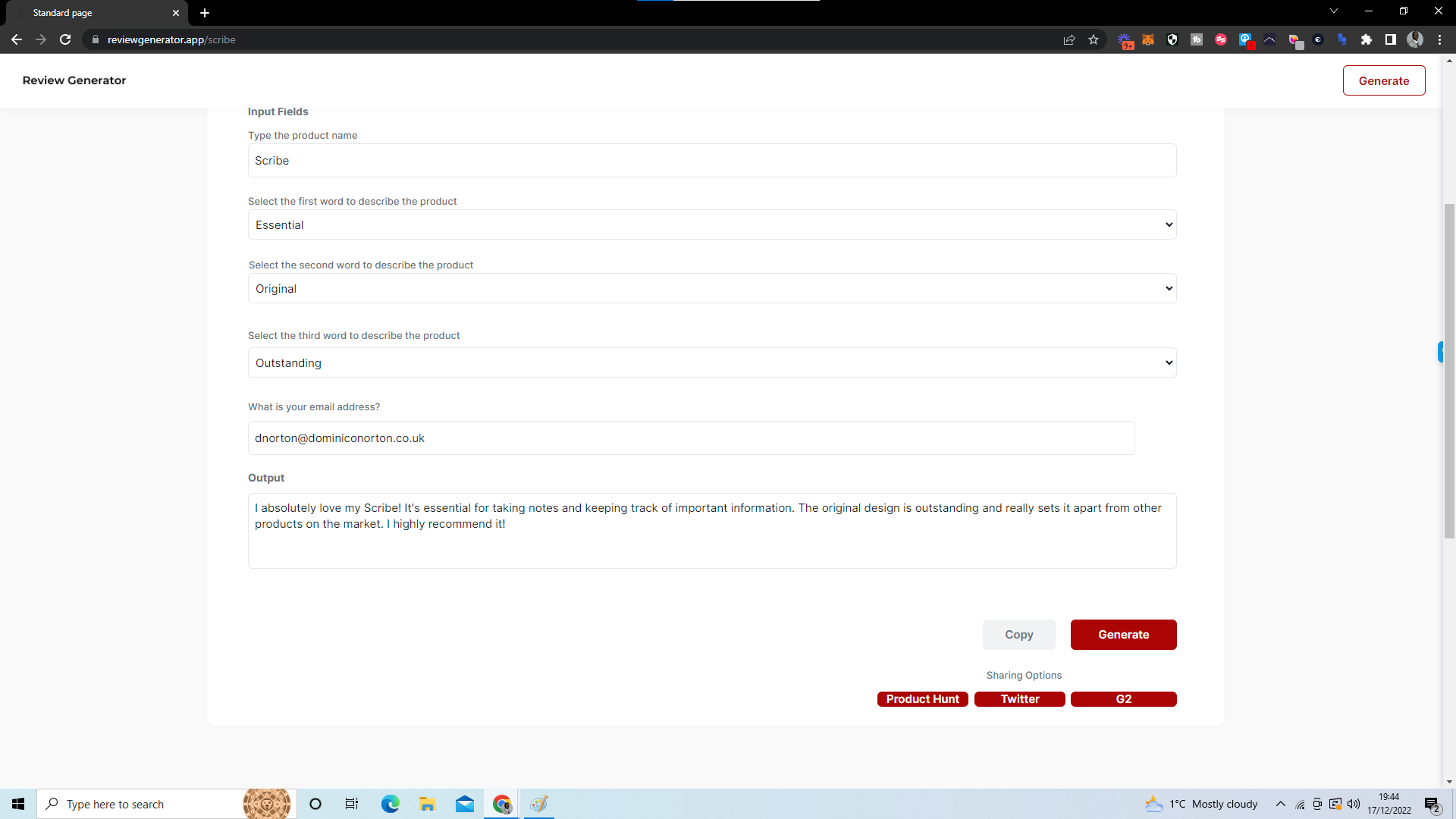Open the third word dropdown showing Outstanding
Image resolution: width=1456 pixels, height=819 pixels.
[x=712, y=362]
